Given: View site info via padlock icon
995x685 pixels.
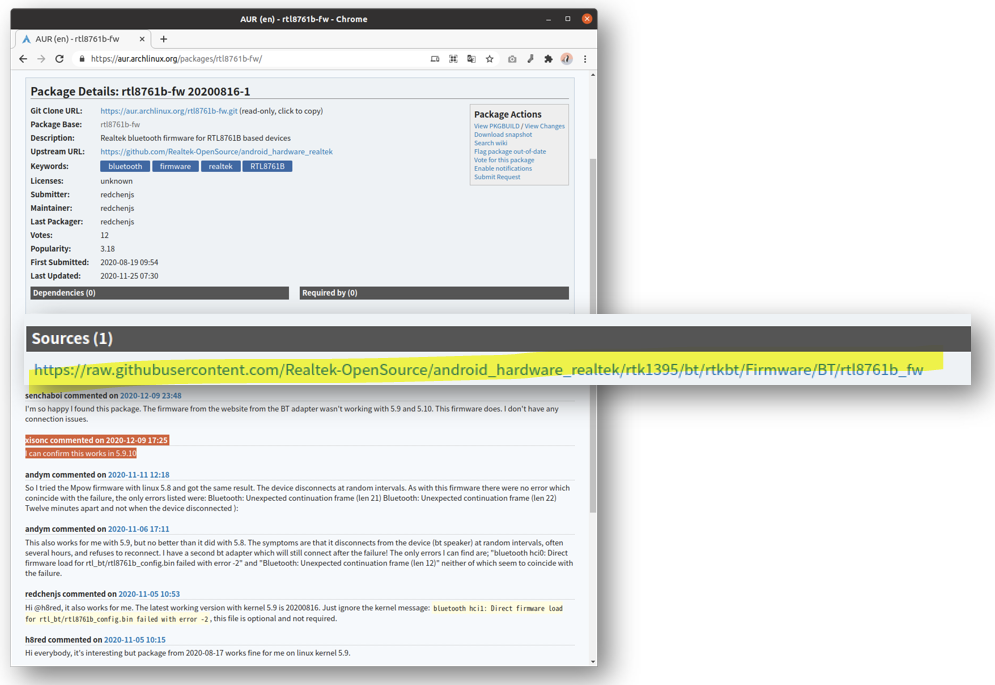Looking at the screenshot, I should (82, 59).
